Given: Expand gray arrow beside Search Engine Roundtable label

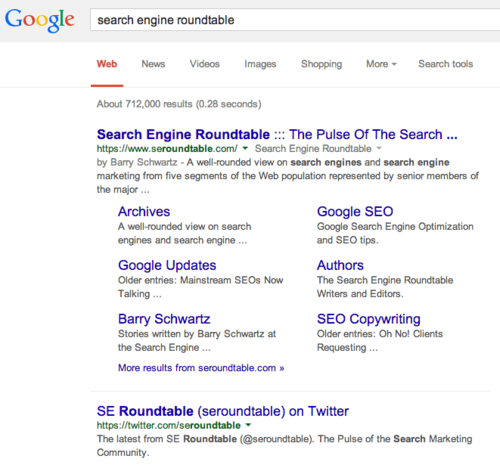Looking at the screenshot, I should point(379,148).
